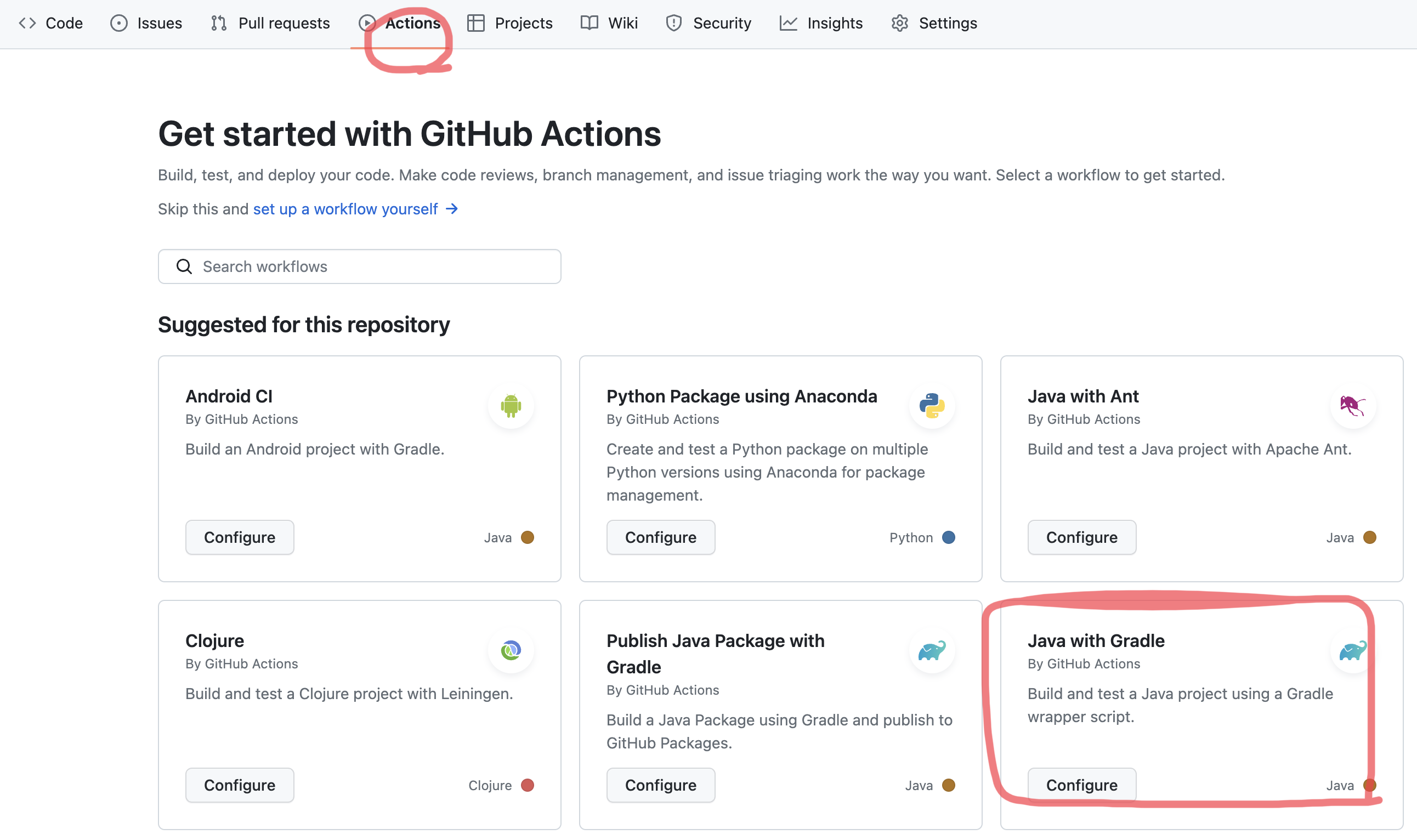Configure the Android CI workflow
This screenshot has height=840, width=1417.
click(240, 537)
